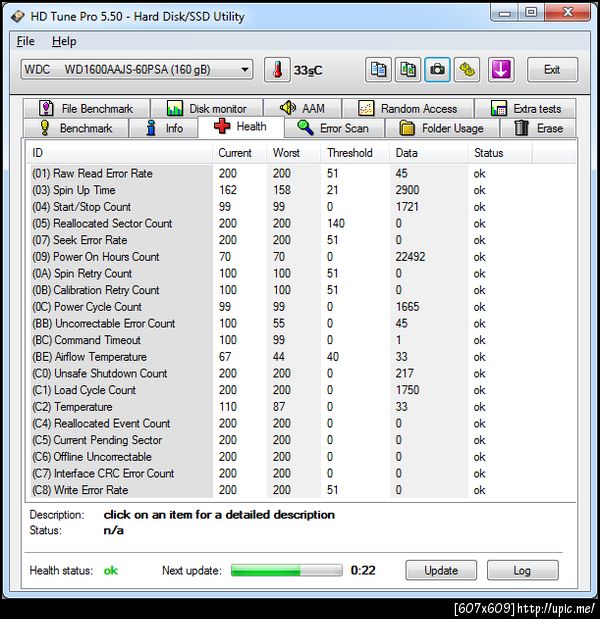The image size is (600, 619).
Task: Select the (01) Raw Read Error Rate row
Action: pos(302,173)
